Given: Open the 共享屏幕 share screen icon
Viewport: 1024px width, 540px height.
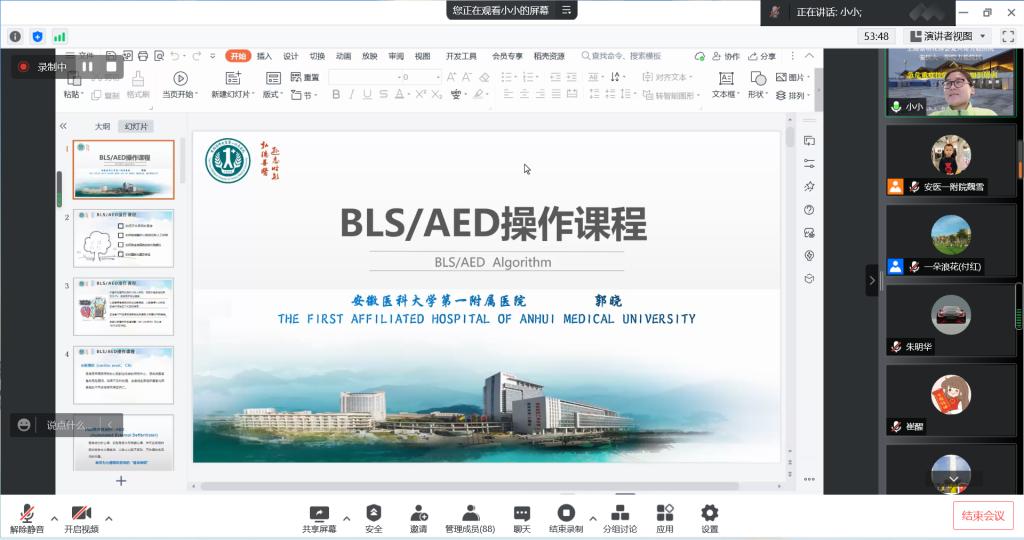Looking at the screenshot, I should click(x=319, y=517).
